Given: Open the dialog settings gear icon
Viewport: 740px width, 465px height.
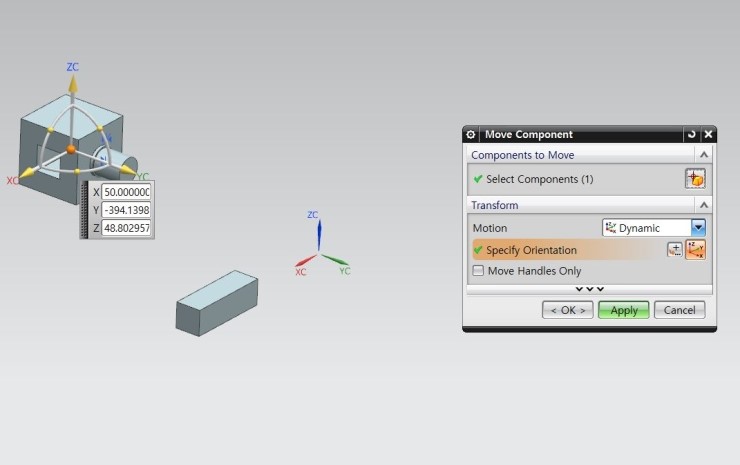Looking at the screenshot, I should (471, 134).
